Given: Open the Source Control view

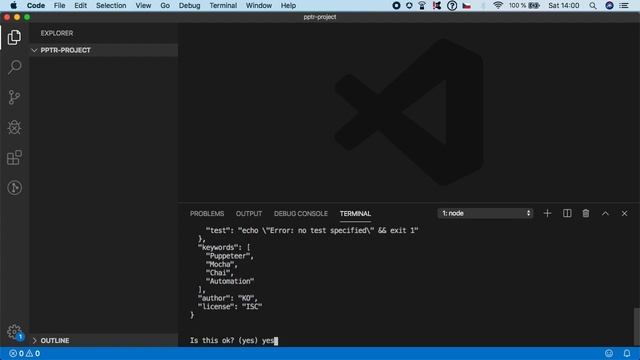Looking at the screenshot, I should click(14, 97).
